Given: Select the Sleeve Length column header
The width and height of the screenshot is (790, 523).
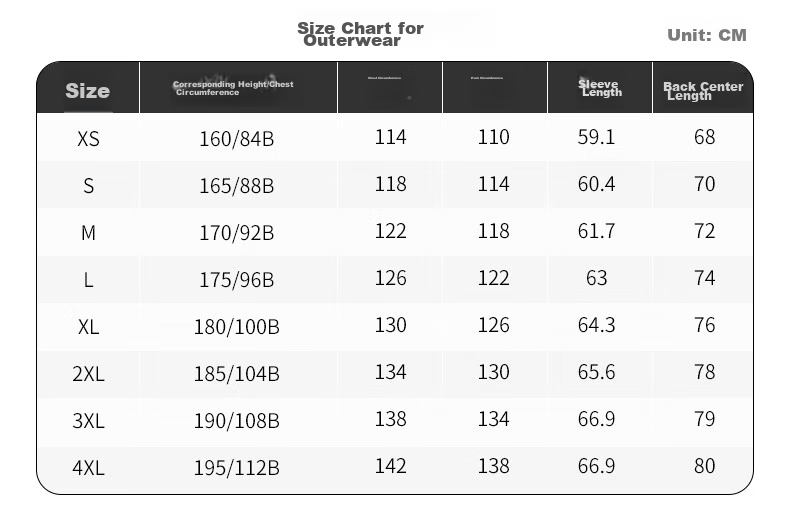Looking at the screenshot, I should [600, 88].
